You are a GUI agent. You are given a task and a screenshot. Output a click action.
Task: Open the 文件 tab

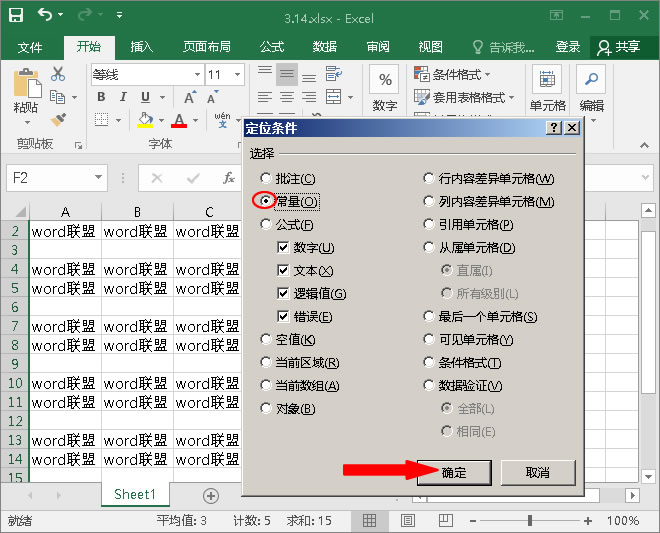pos(30,47)
